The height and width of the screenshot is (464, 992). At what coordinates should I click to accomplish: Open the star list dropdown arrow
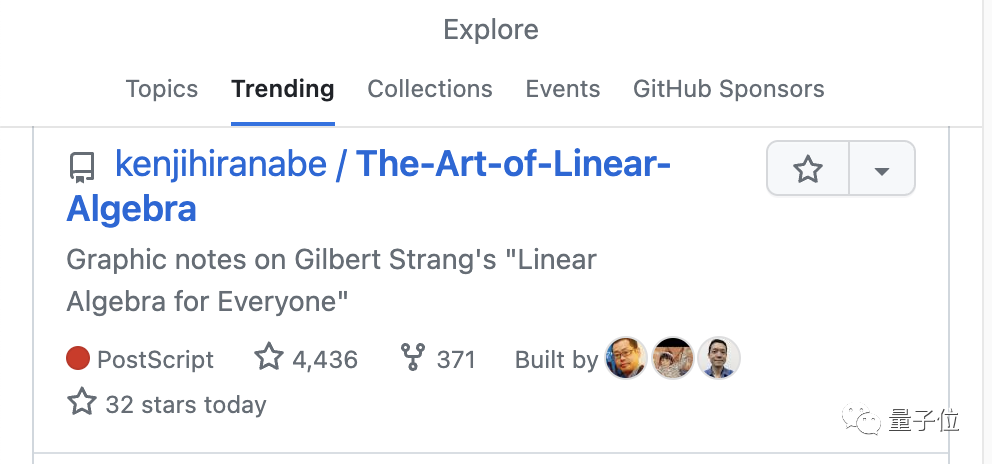pos(881,170)
